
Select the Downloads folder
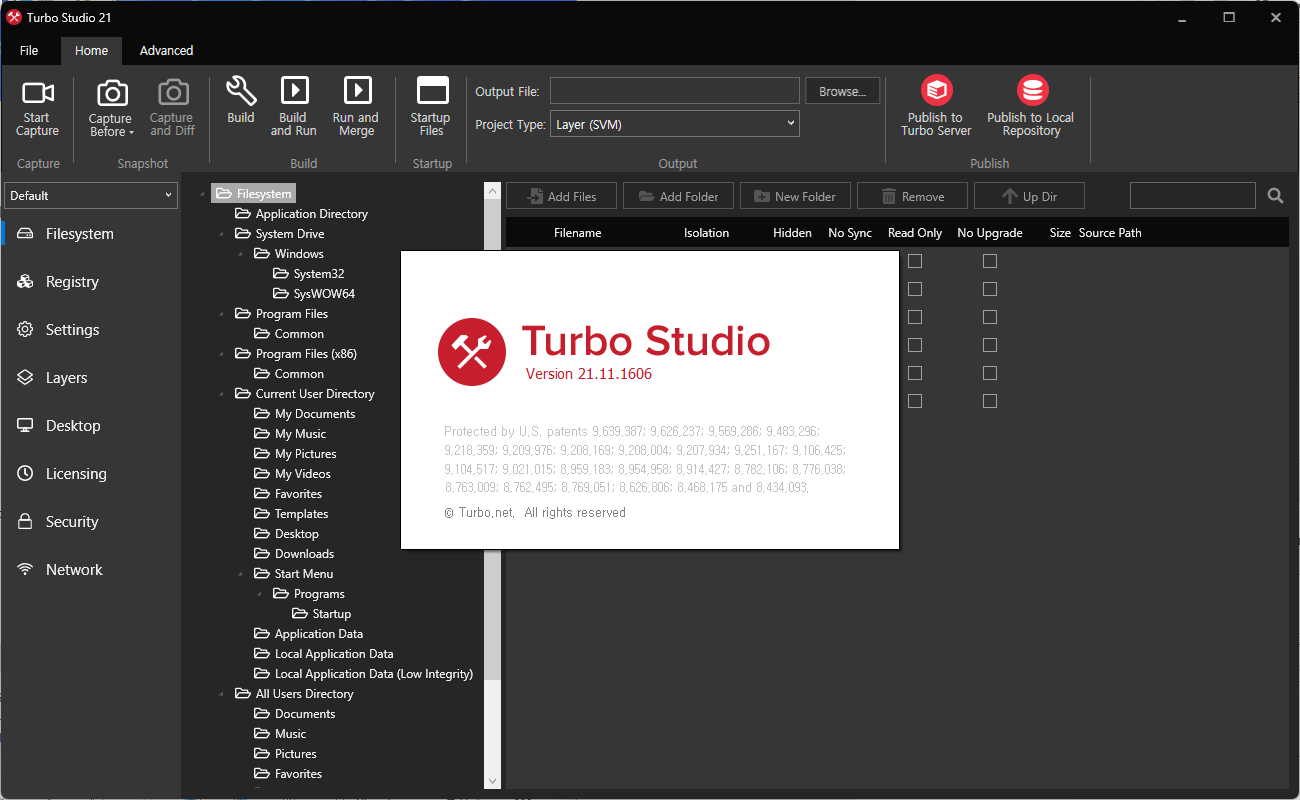[294, 554]
